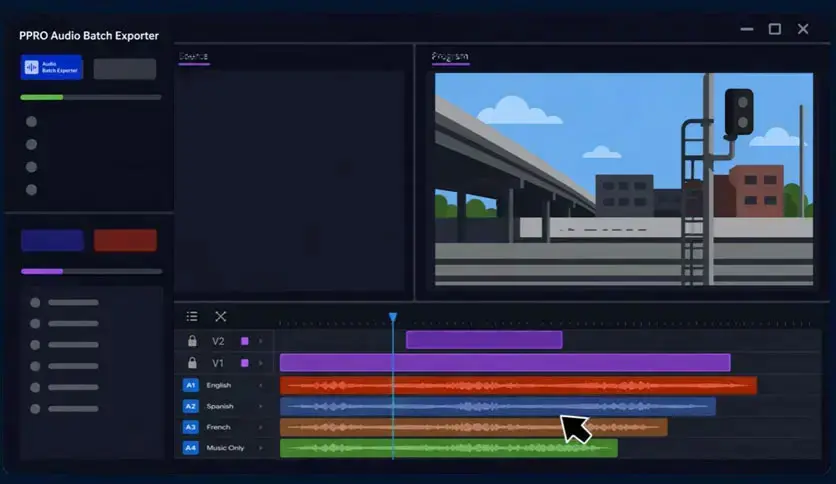Expand the Spanish track arrow
The width and height of the screenshot is (836, 484).
tap(261, 406)
